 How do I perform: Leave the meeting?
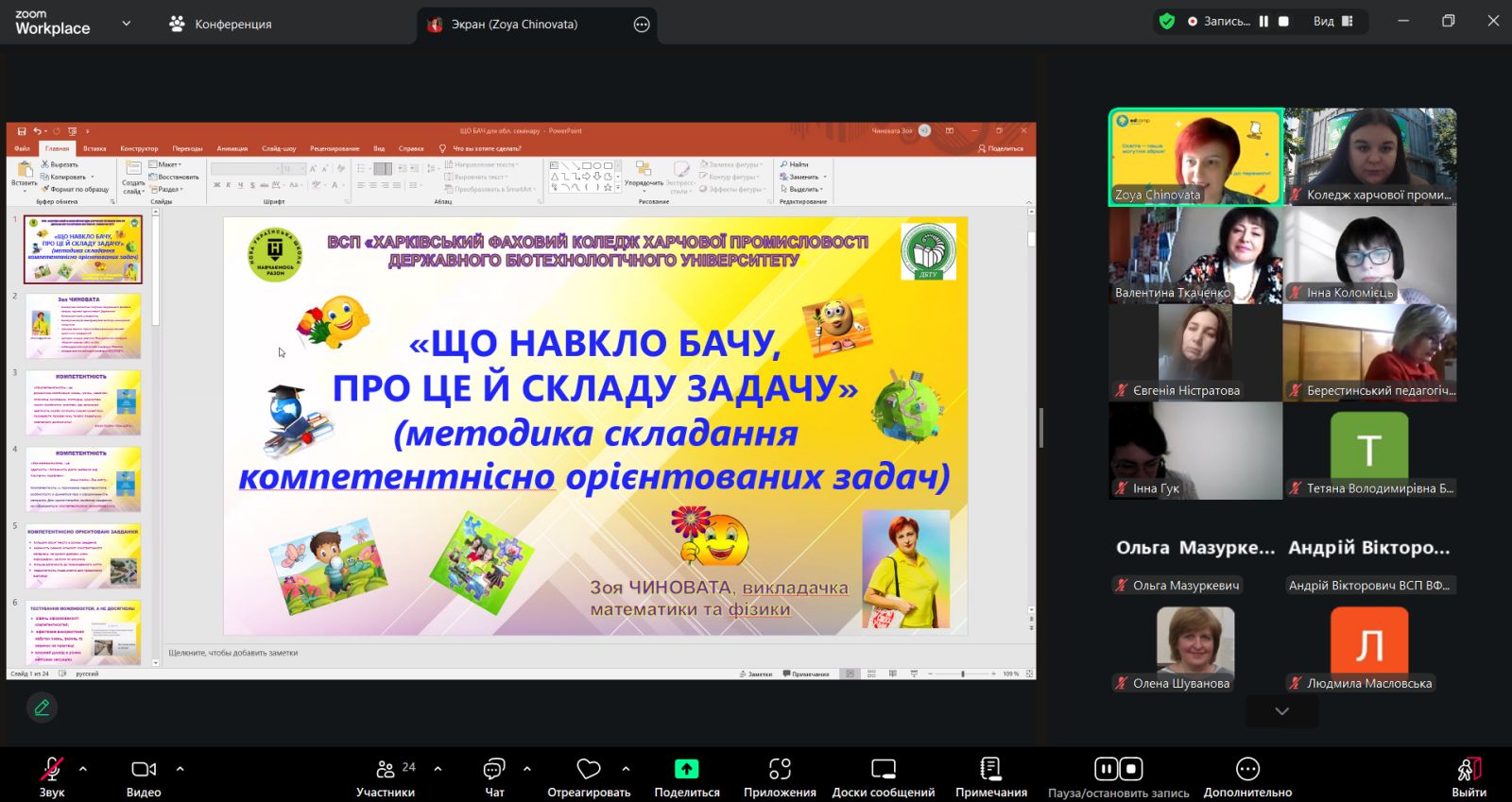(x=1469, y=777)
